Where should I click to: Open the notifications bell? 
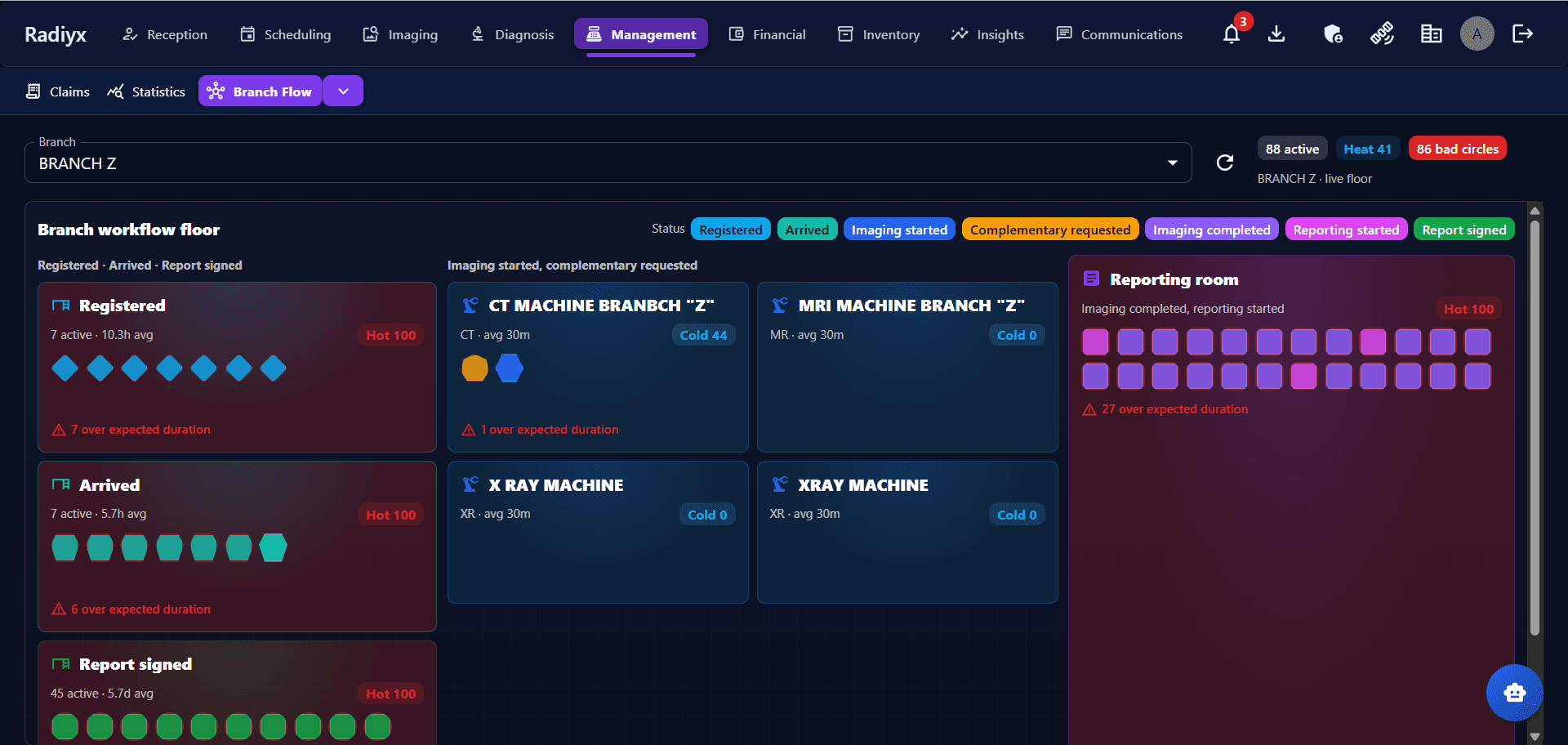click(1232, 34)
